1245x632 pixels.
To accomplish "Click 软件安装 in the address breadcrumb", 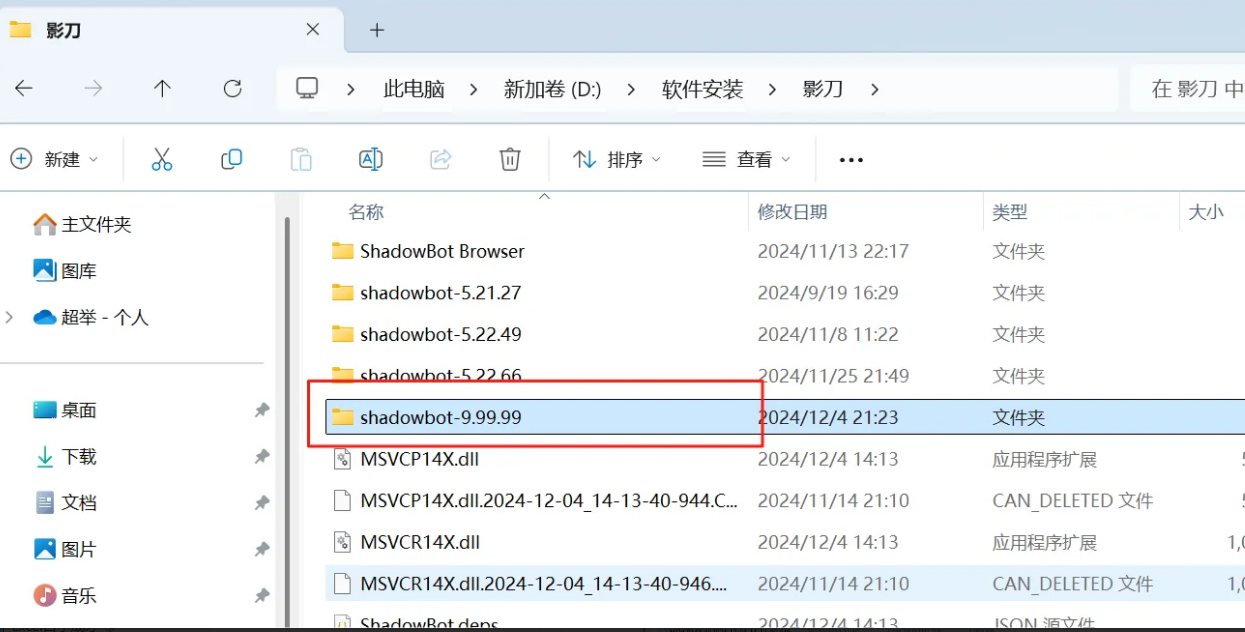I will click(703, 89).
